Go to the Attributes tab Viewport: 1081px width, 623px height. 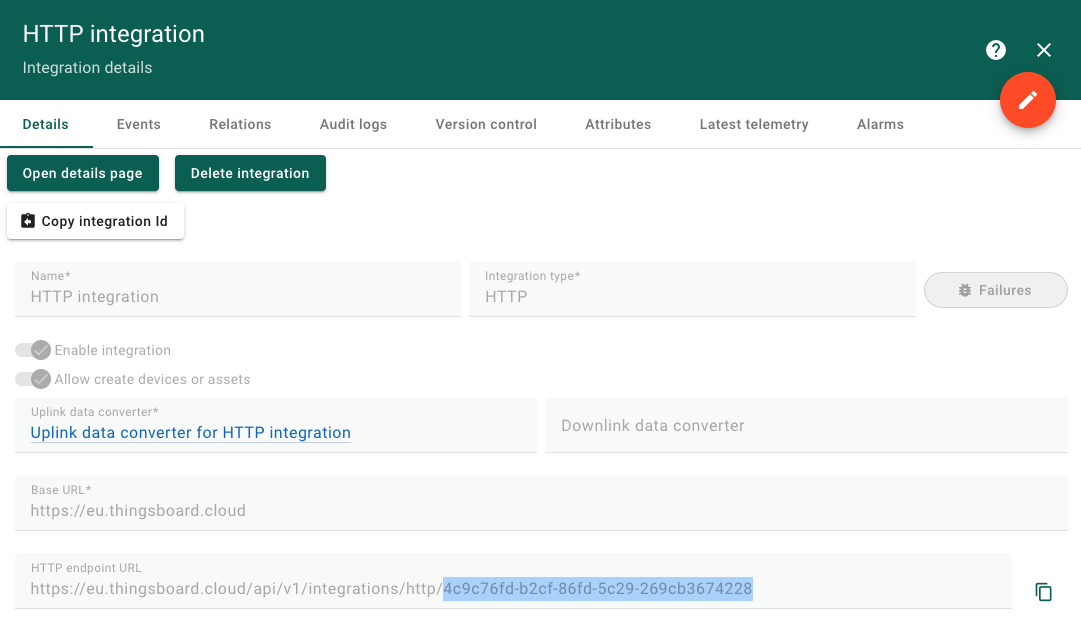click(x=618, y=124)
